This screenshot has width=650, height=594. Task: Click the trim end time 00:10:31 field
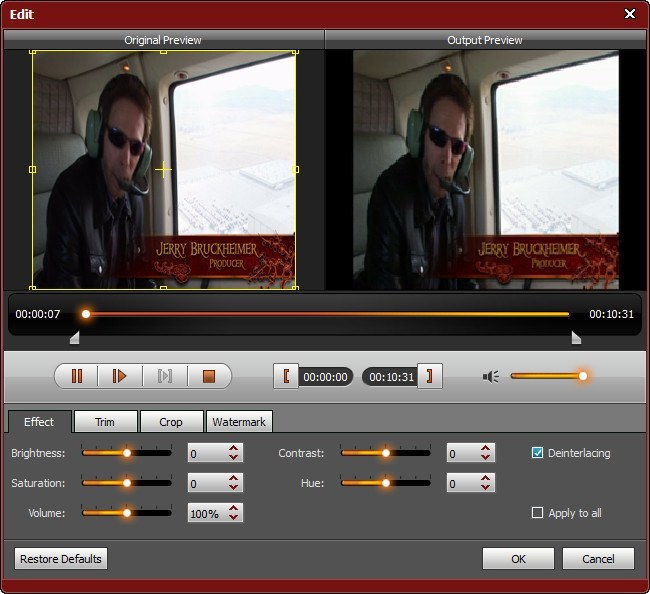tap(390, 377)
